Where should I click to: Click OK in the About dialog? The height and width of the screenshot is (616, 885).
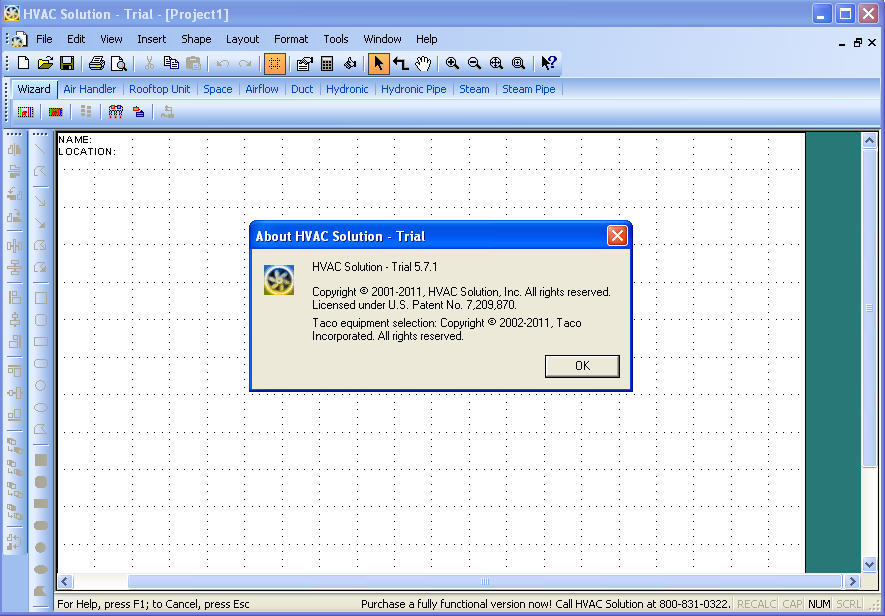(582, 366)
